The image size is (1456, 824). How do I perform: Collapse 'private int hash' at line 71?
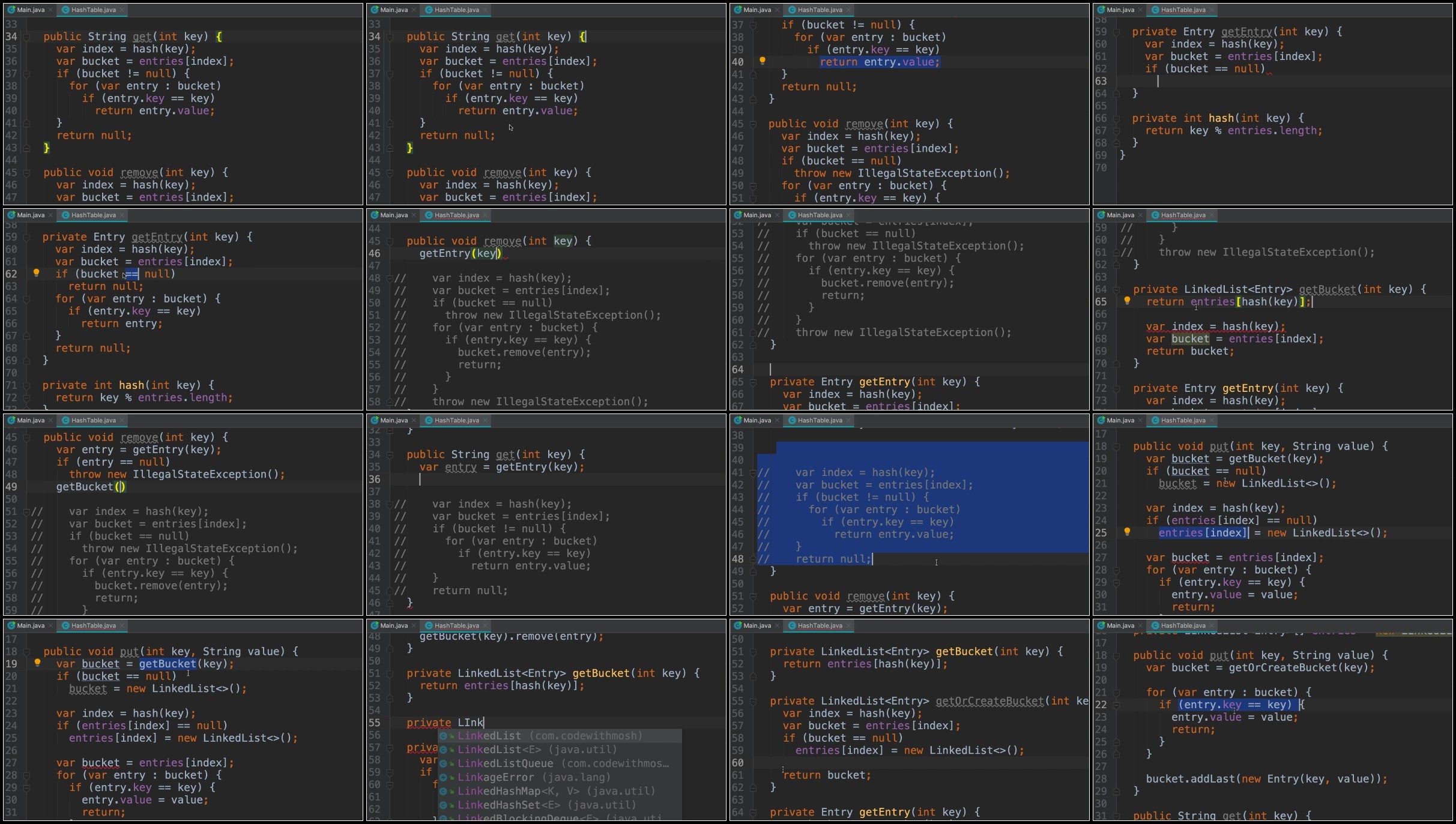[26, 385]
